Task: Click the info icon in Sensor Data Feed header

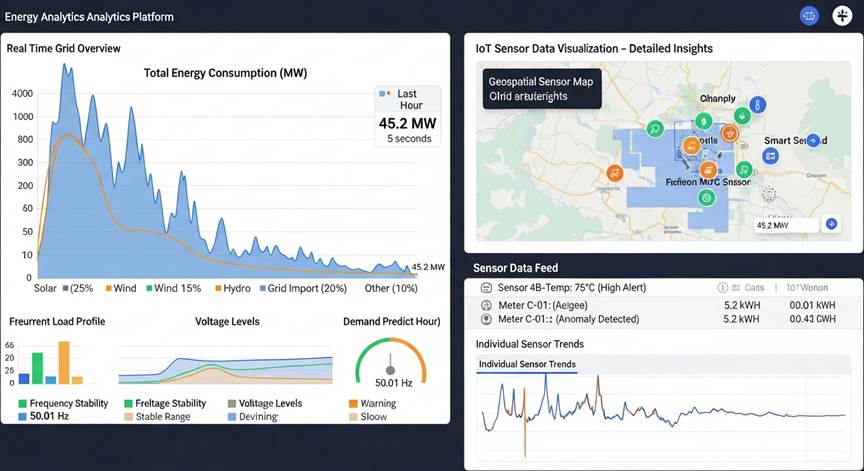Action: [x=723, y=288]
